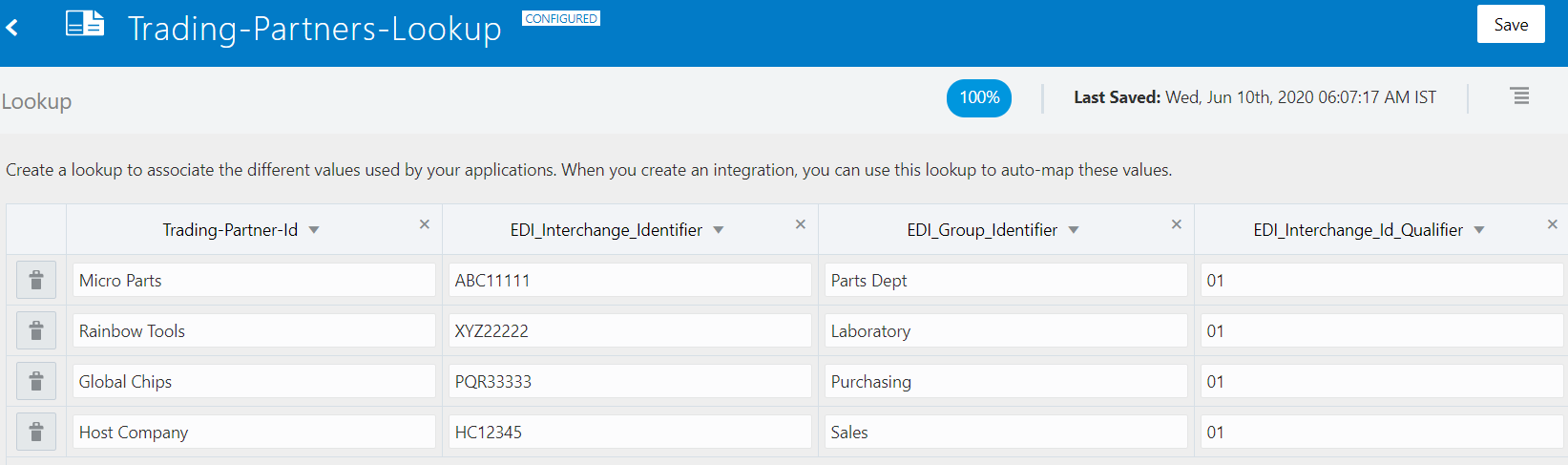
Task: Open EDI_Group_Identifier column dropdown arrow
Action: (x=1074, y=230)
